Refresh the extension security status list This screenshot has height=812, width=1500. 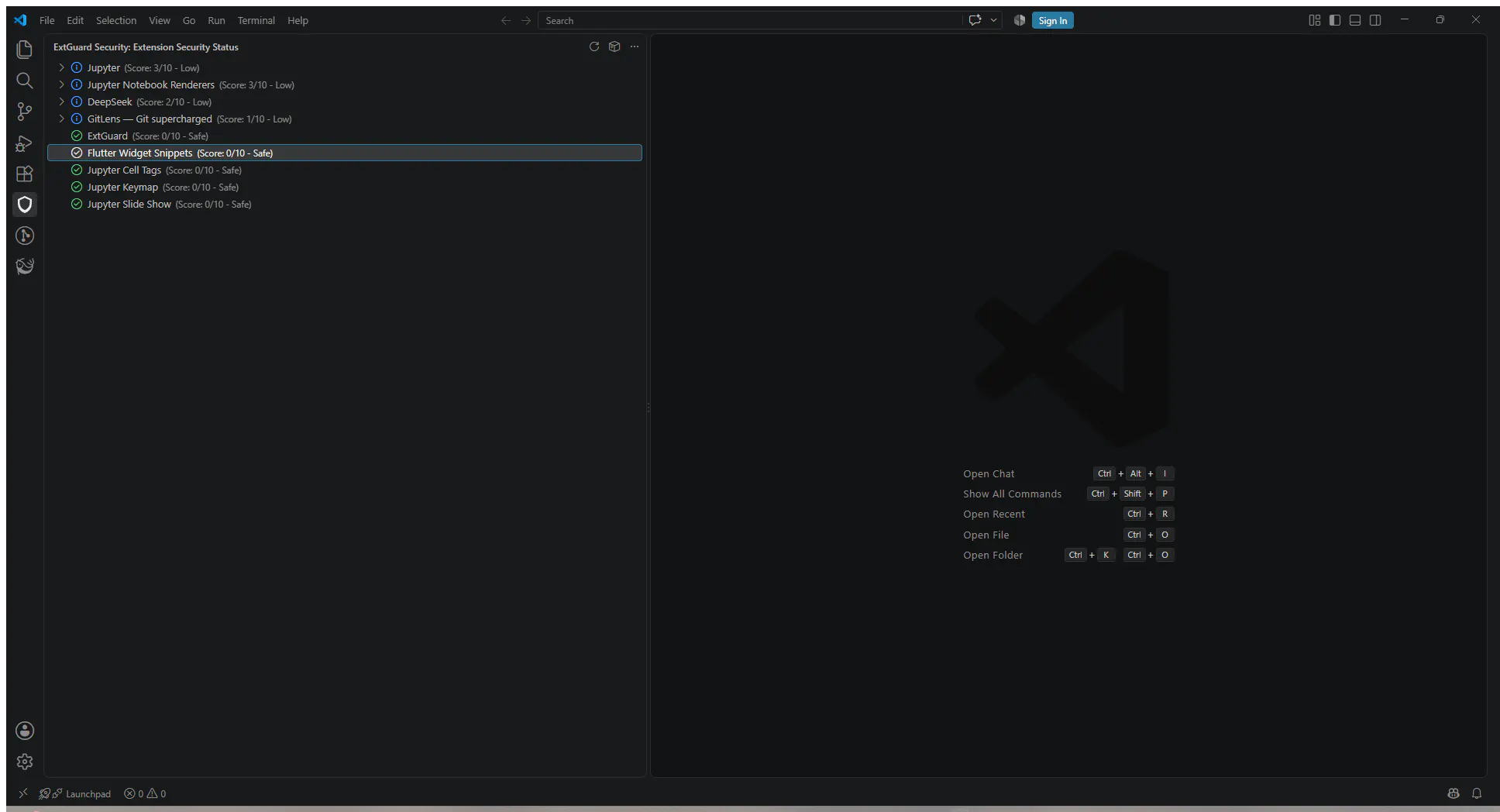click(x=594, y=46)
